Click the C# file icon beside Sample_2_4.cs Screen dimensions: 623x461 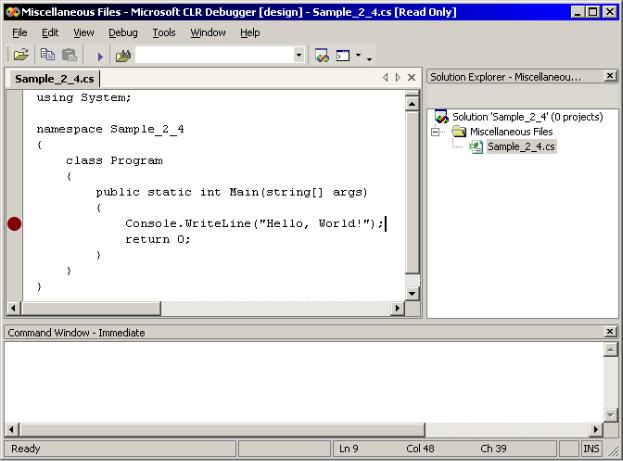point(476,147)
